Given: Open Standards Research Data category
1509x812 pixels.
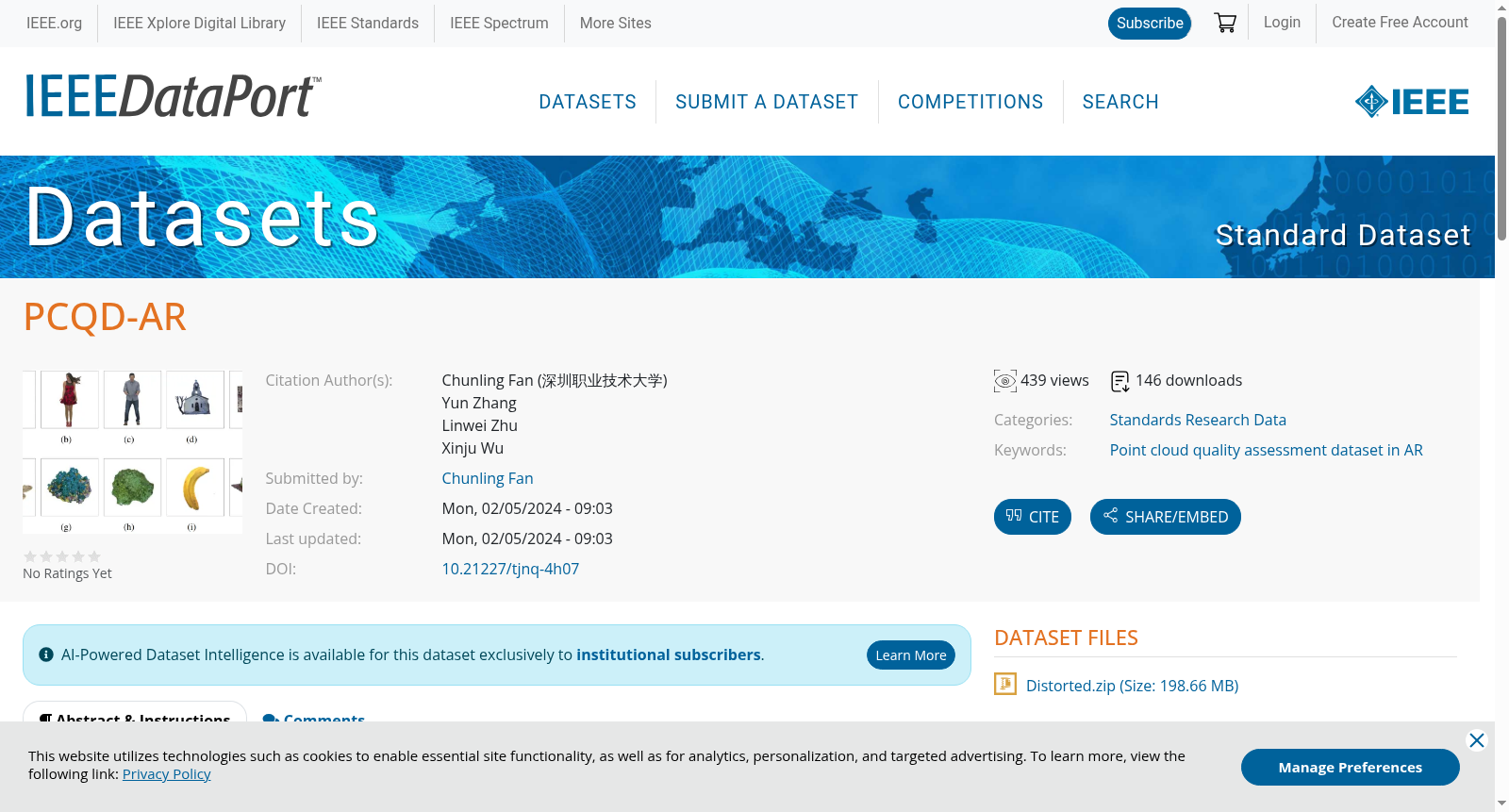Looking at the screenshot, I should click(1198, 420).
